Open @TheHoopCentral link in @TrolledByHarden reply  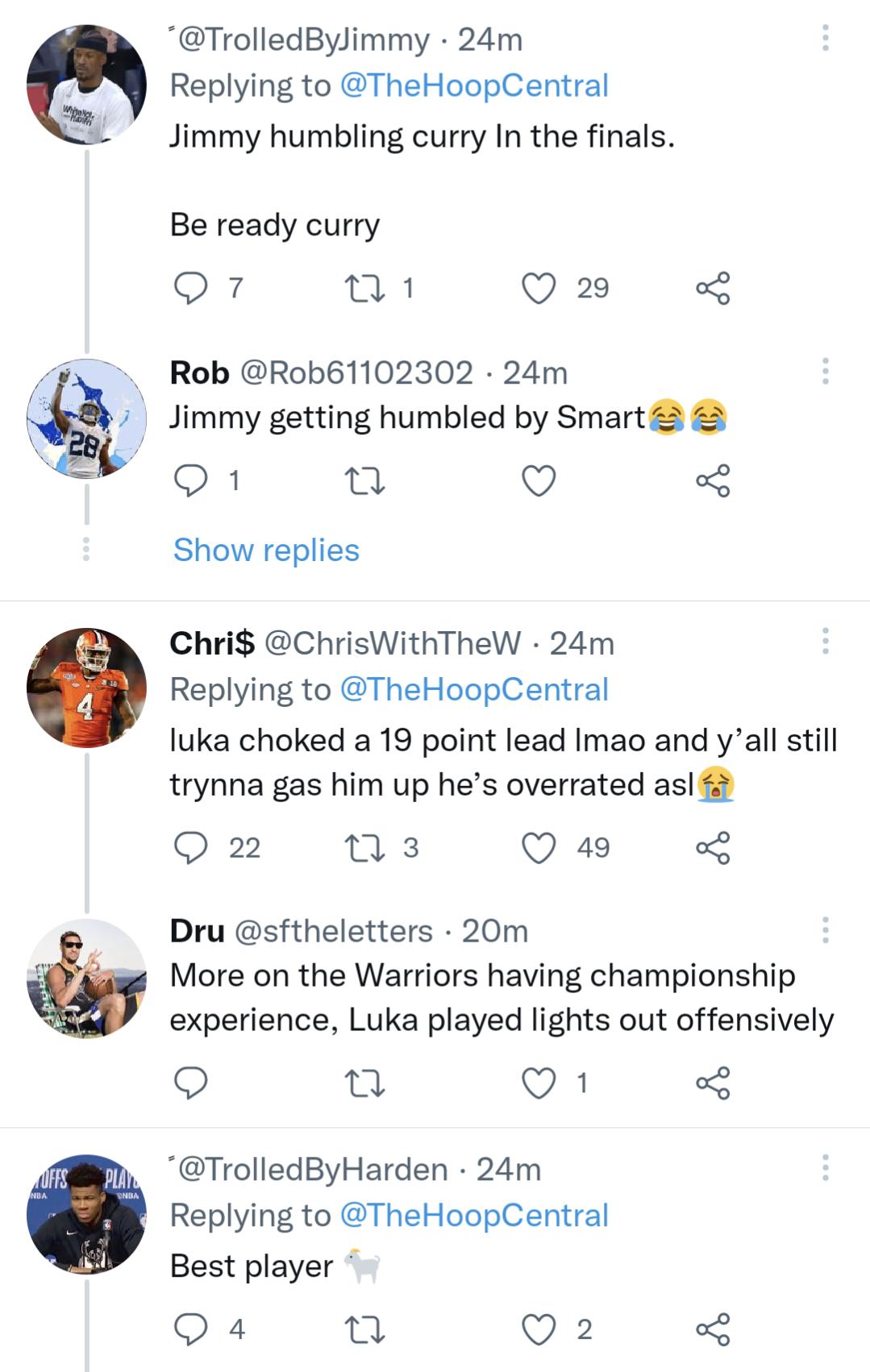(x=474, y=1216)
